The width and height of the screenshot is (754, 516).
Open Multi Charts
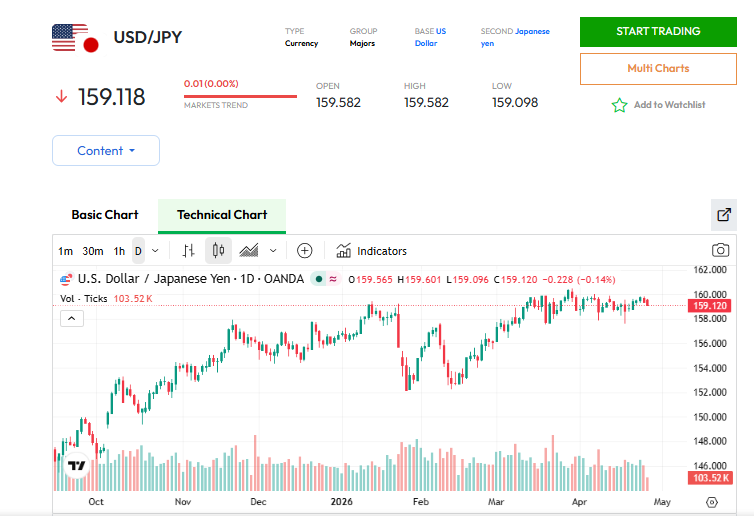point(658,68)
